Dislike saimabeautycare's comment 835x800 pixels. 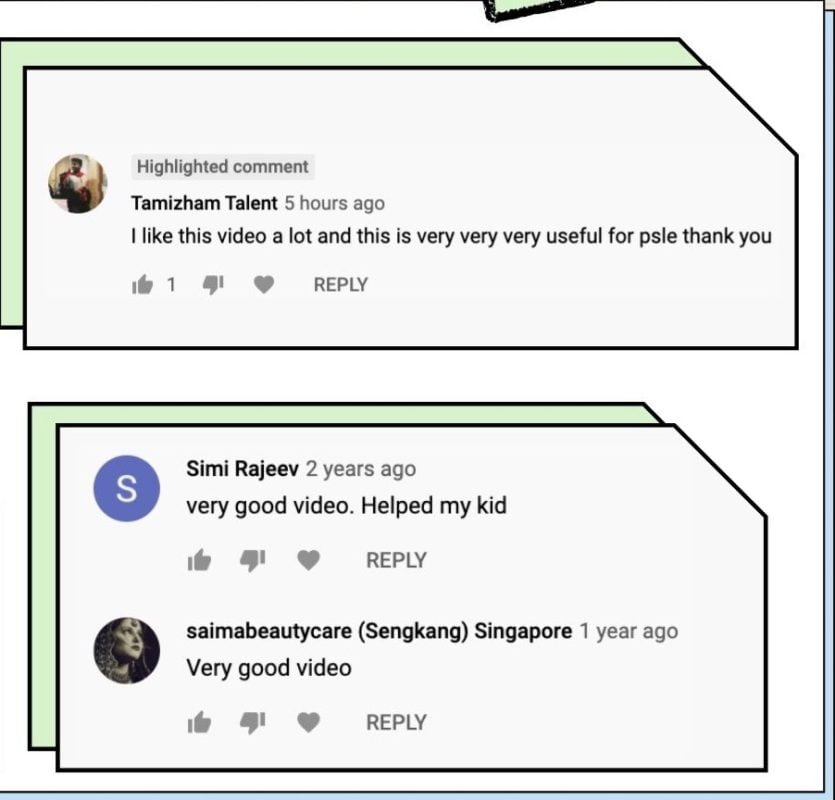point(252,723)
